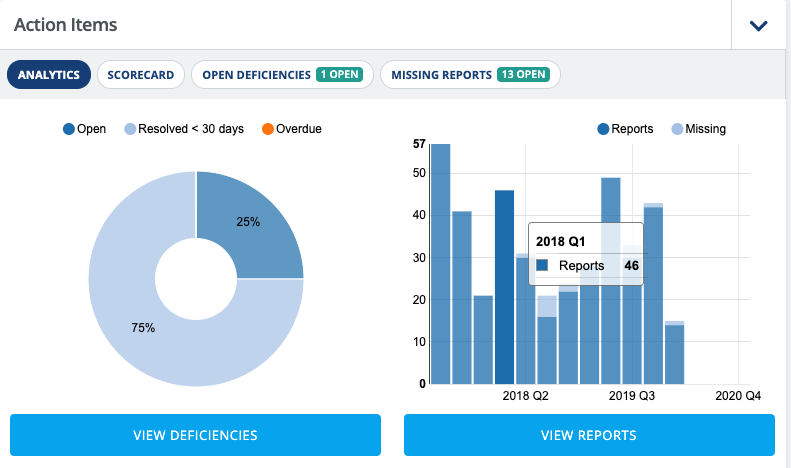Image resolution: width=791 pixels, height=468 pixels.
Task: Click the 2020 Q4 axis label
Action: point(738,396)
